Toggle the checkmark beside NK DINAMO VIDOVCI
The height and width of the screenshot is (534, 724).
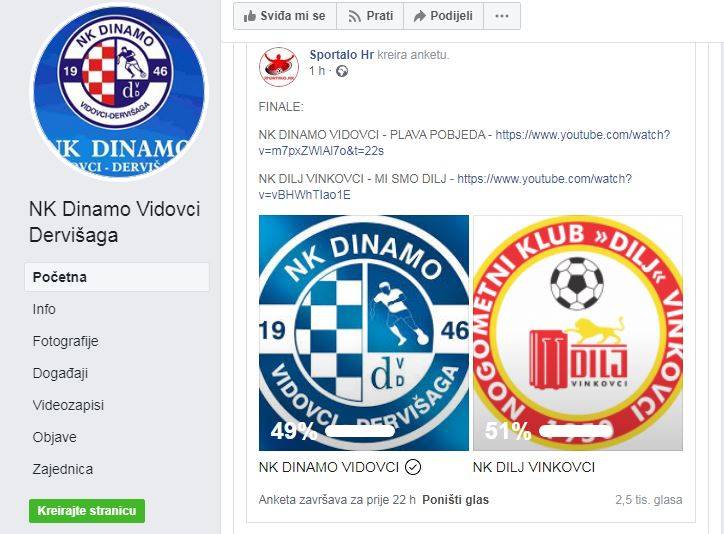pos(413,468)
